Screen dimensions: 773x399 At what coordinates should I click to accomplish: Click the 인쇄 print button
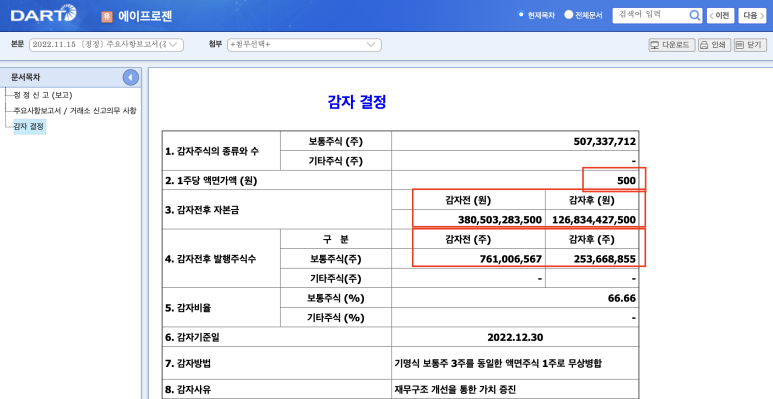point(714,45)
